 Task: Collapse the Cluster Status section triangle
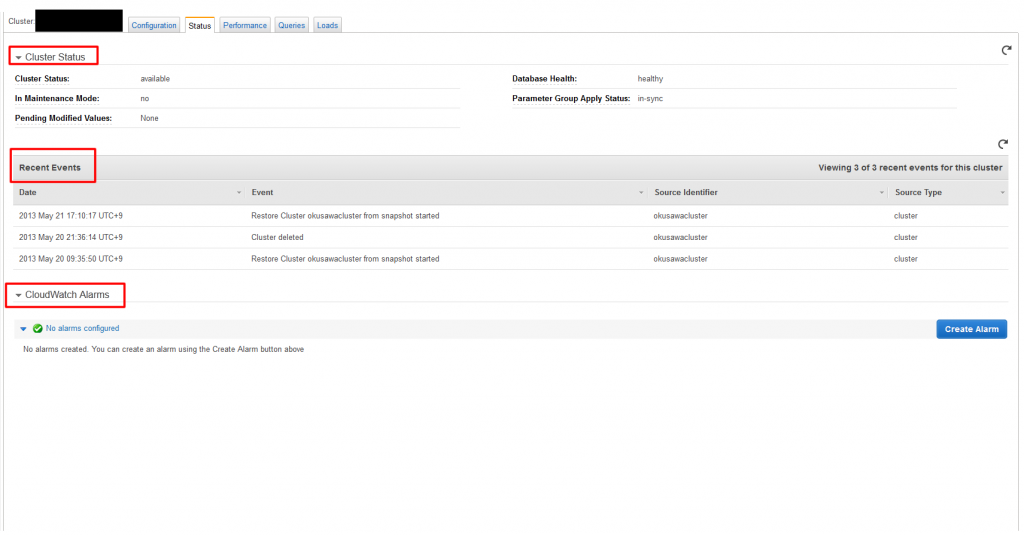[18, 57]
